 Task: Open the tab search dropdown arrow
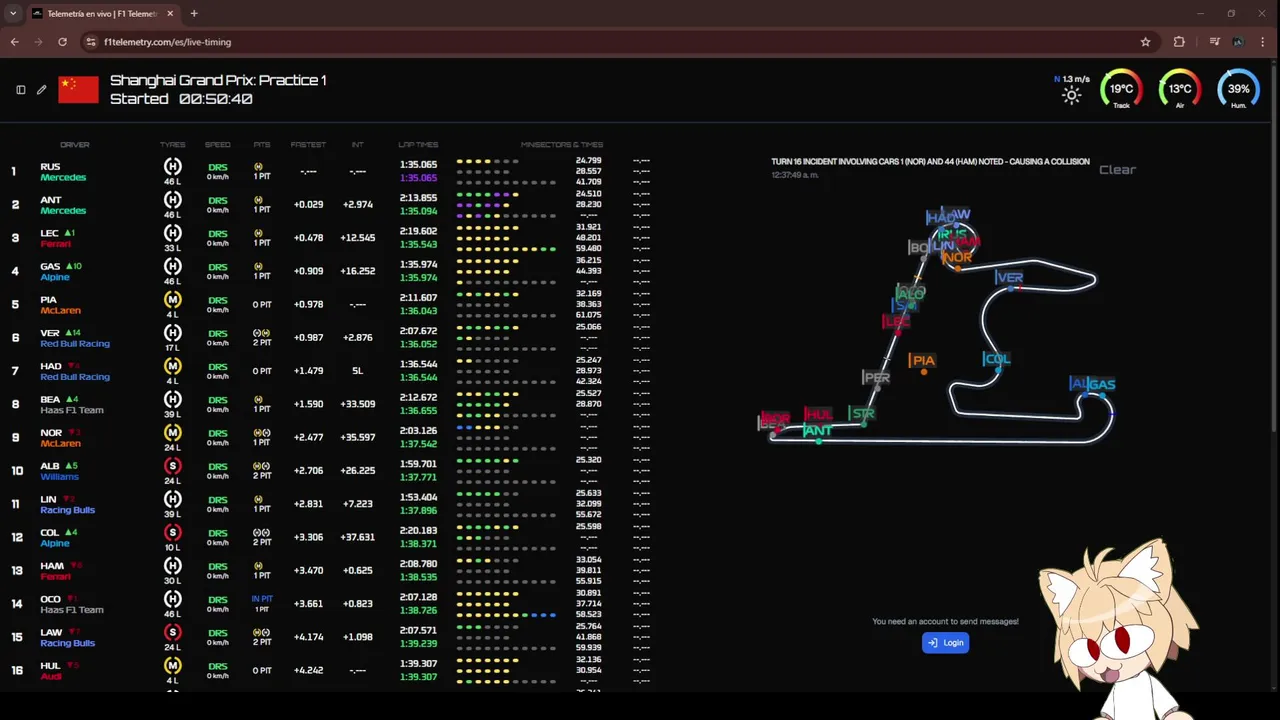click(x=12, y=14)
